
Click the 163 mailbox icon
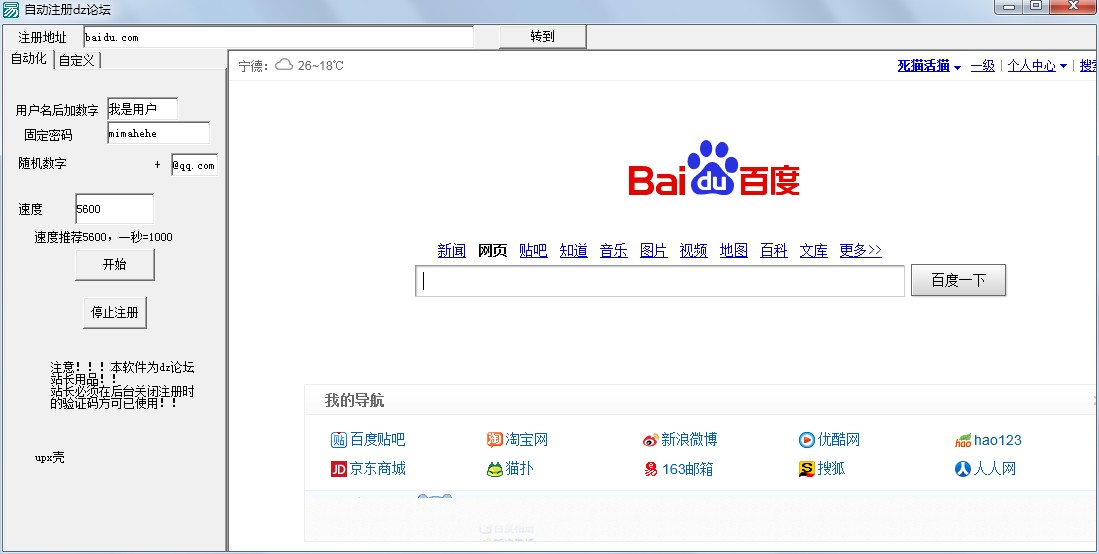(651, 469)
